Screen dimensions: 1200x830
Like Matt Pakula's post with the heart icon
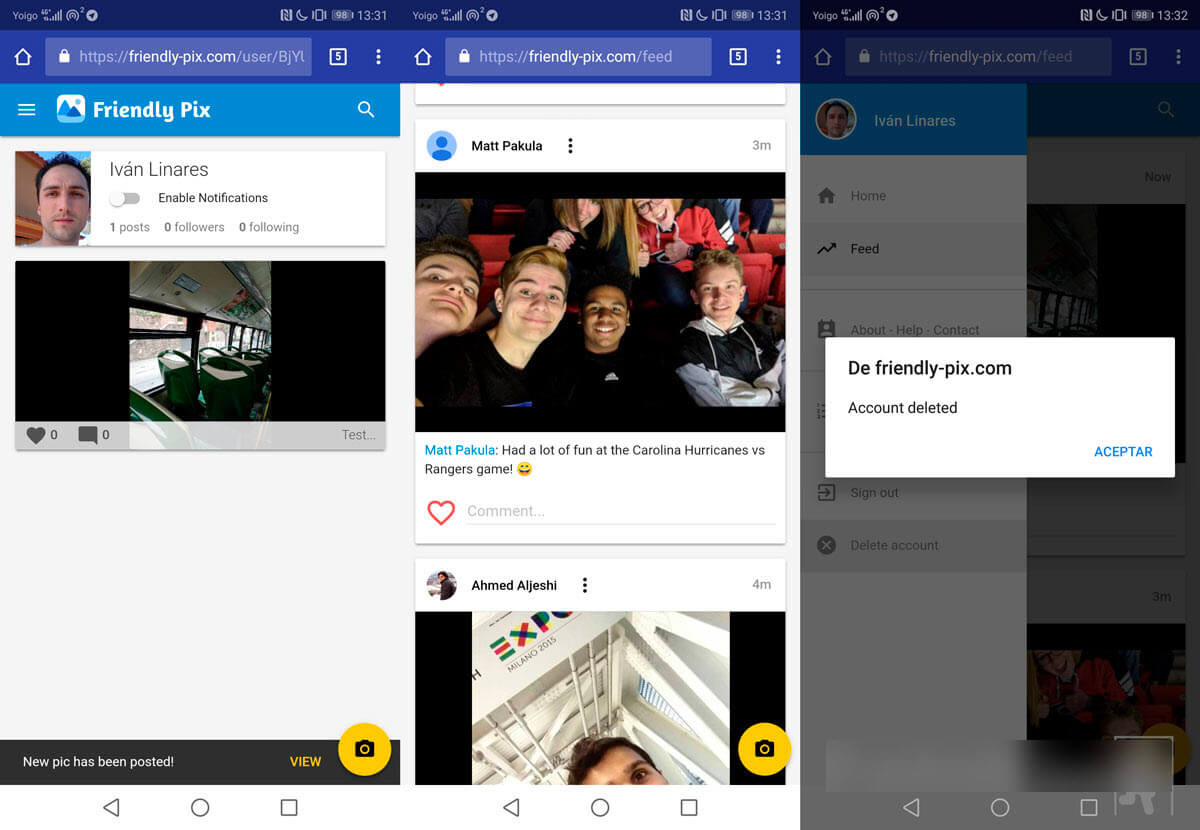[x=441, y=512]
